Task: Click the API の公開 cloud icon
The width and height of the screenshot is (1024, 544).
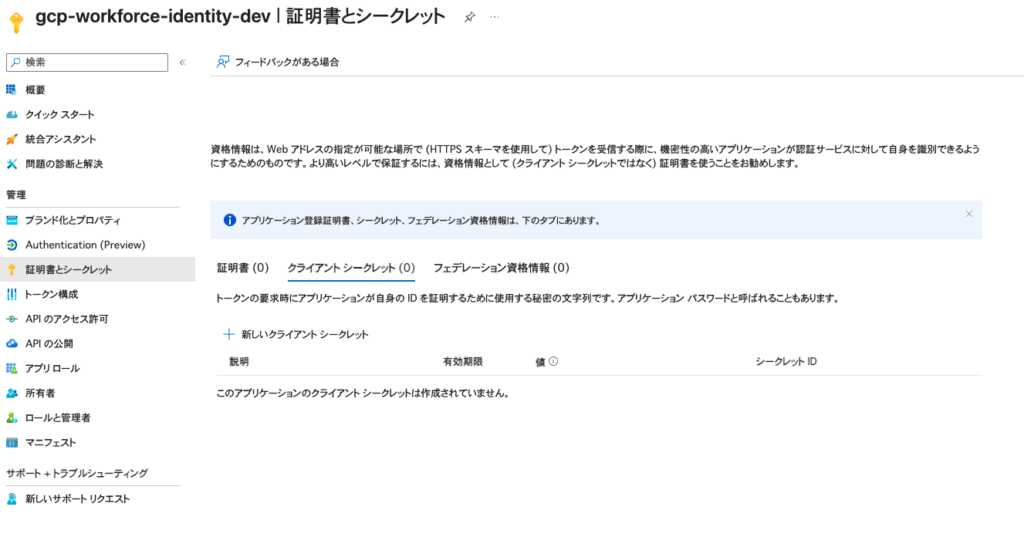Action: [12, 344]
